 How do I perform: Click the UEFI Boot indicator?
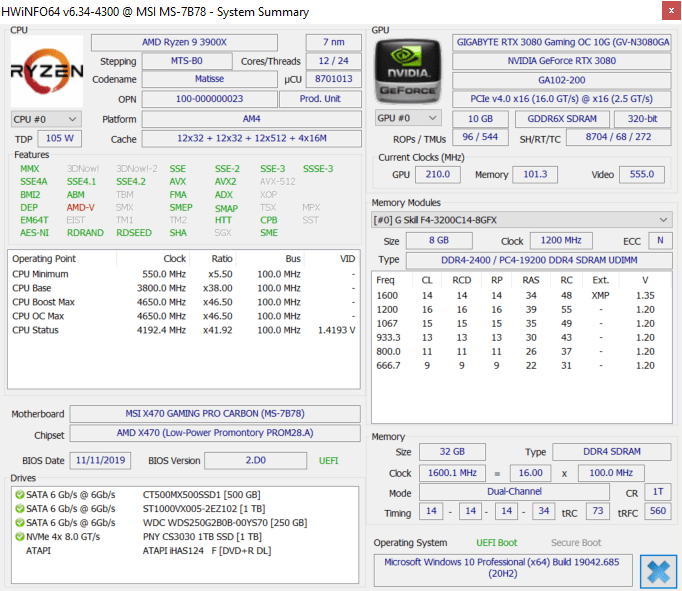[497, 543]
